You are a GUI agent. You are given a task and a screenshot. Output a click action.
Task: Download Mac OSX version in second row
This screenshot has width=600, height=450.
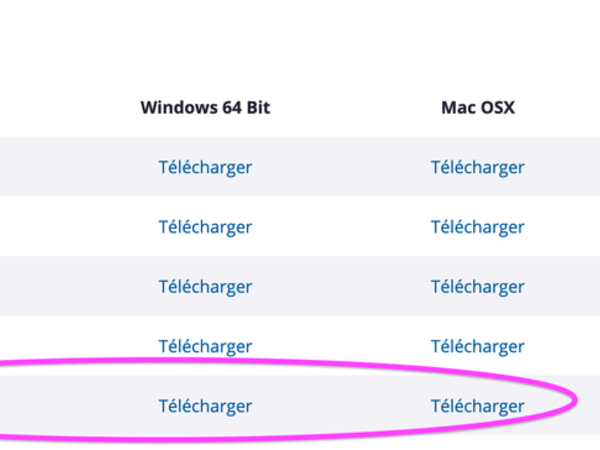(477, 227)
